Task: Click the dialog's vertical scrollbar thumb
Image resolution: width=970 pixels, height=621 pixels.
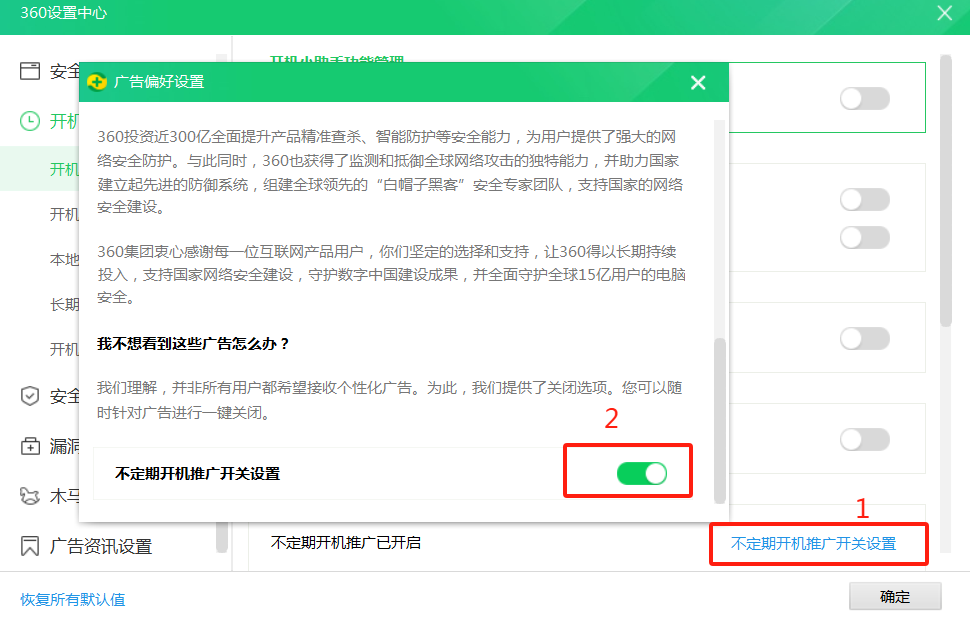Action: point(719,421)
